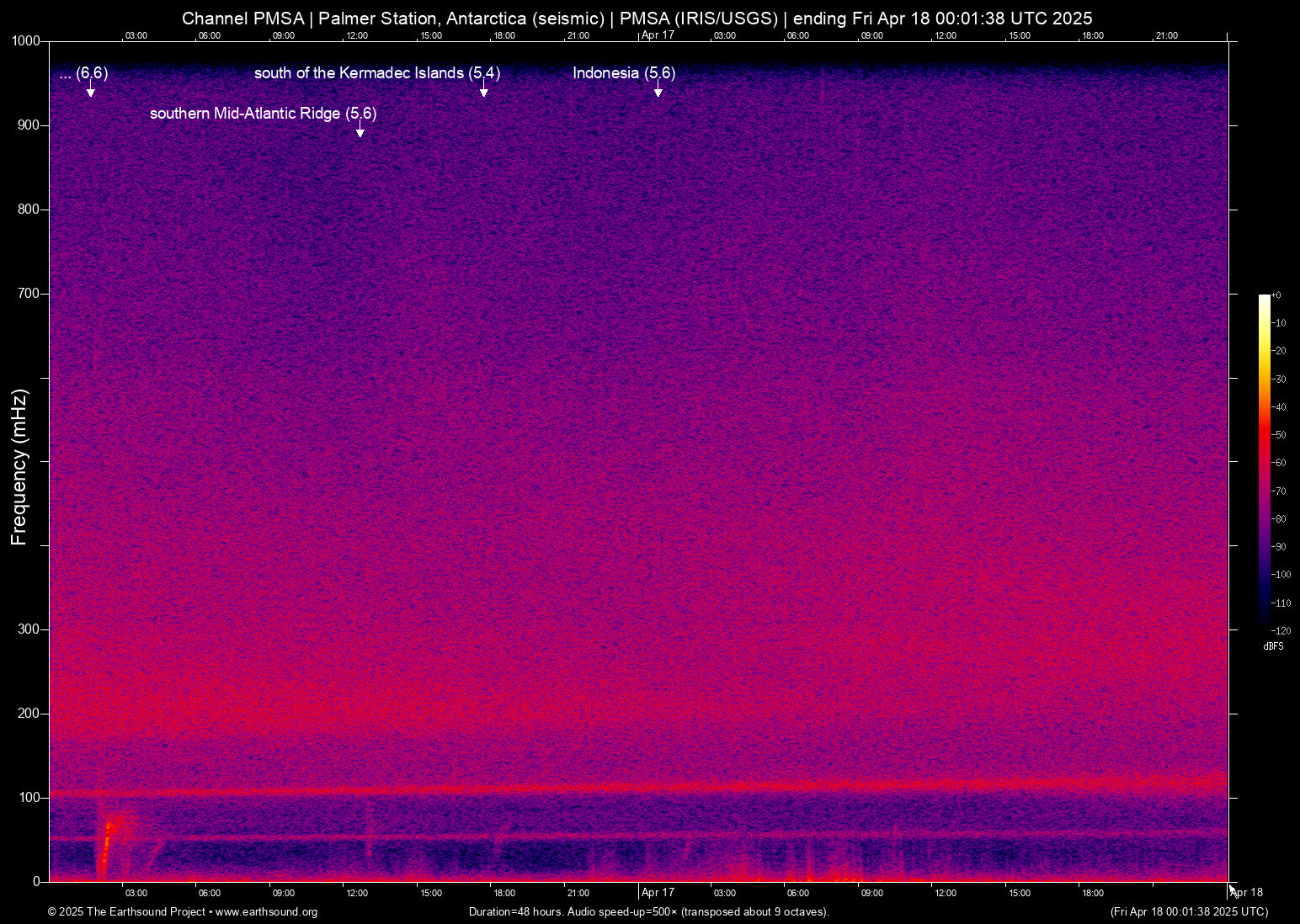Viewport: 1300px width, 924px height.
Task: Click the 'dBFS' unit label under the color bar
Action: point(1273,646)
